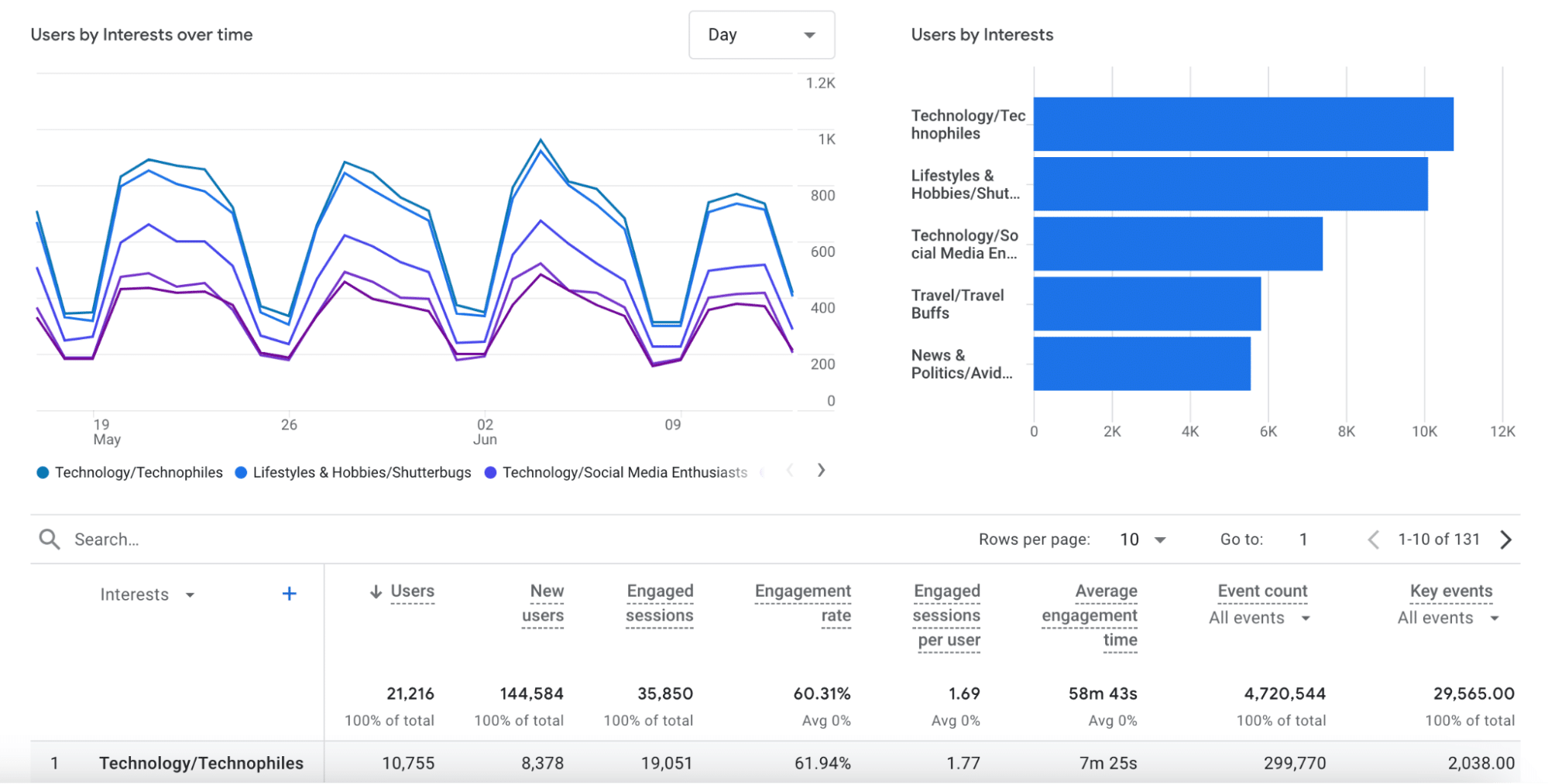The height and width of the screenshot is (784, 1548).
Task: Toggle the Technology/Social Media Enthusiasts series
Action: [x=624, y=471]
